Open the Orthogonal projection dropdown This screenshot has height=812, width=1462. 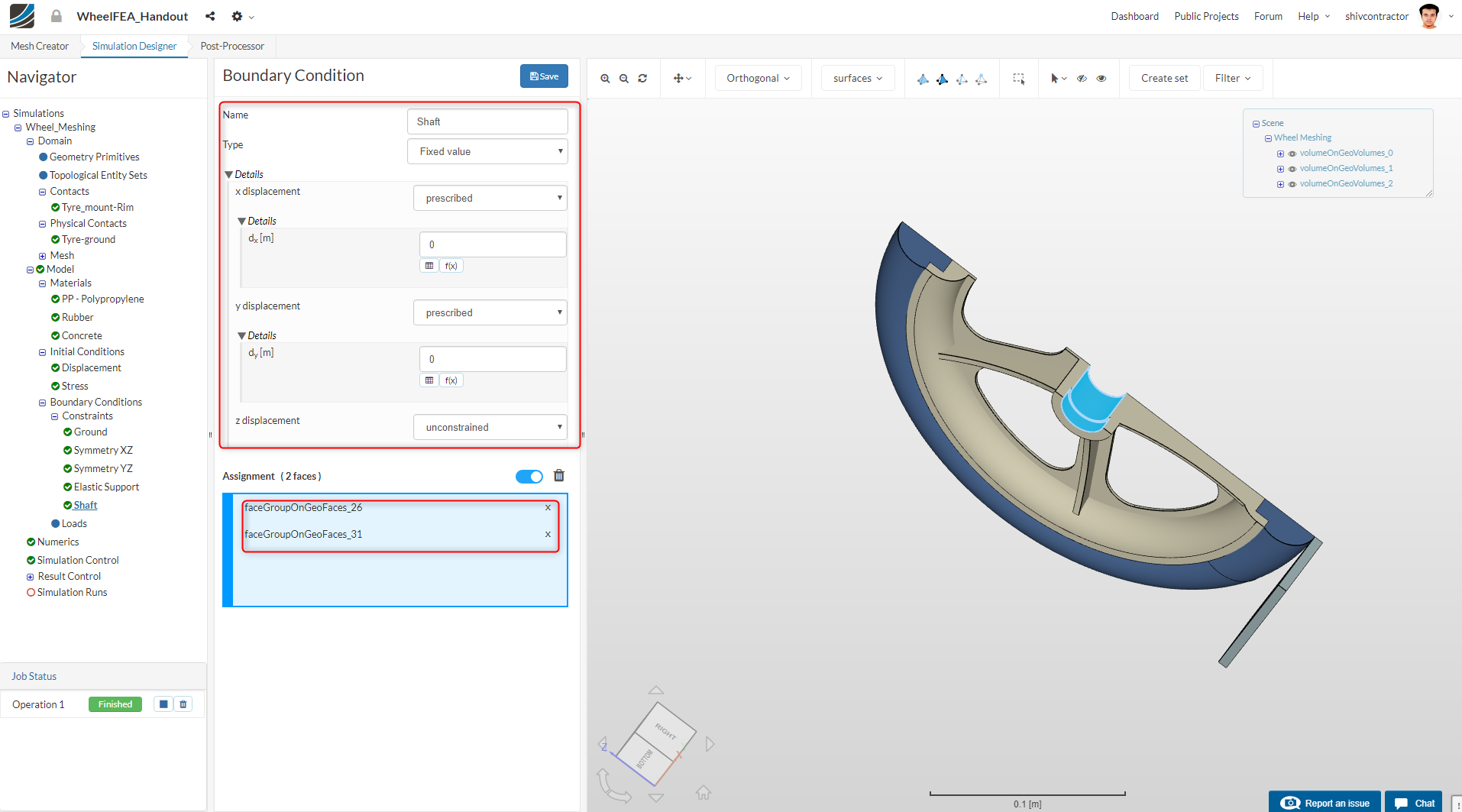pos(758,78)
